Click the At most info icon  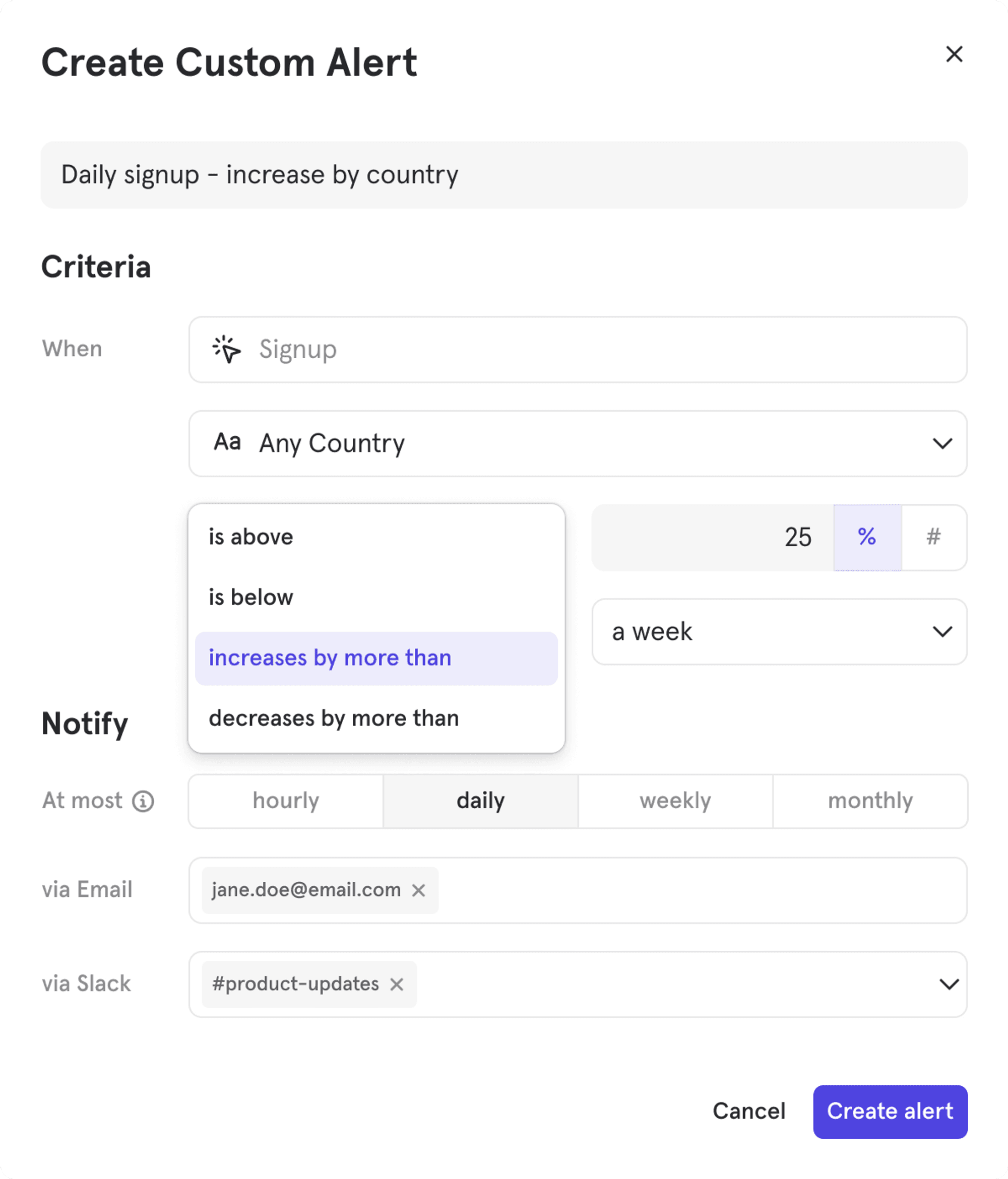pos(143,801)
